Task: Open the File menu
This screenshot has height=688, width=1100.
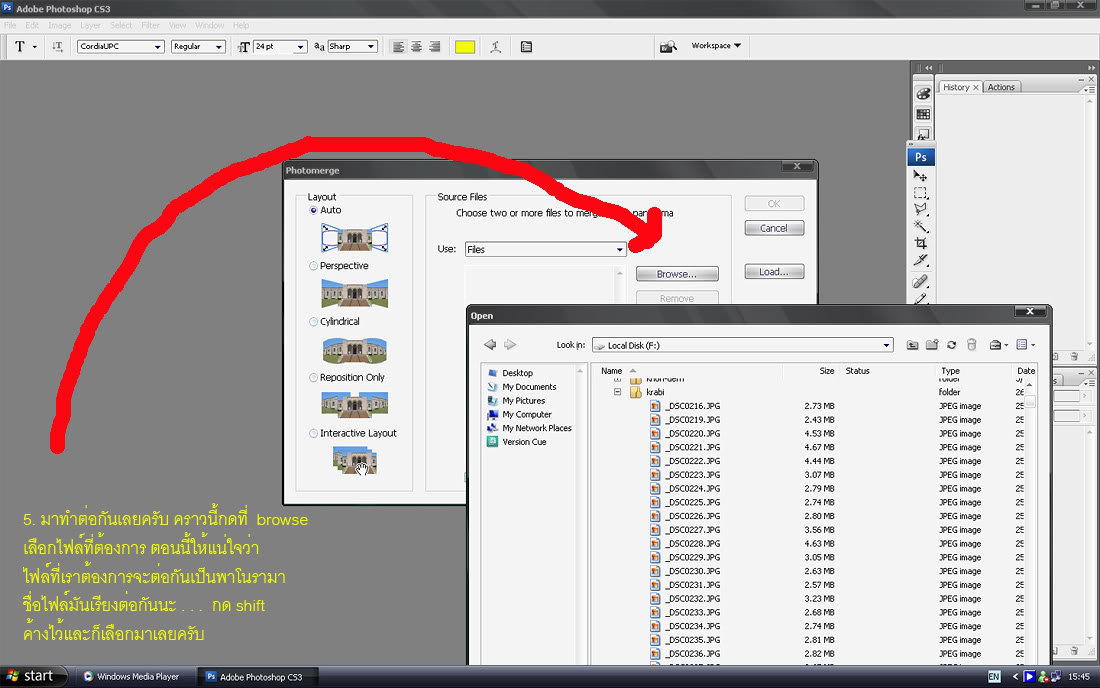Action: (x=10, y=25)
